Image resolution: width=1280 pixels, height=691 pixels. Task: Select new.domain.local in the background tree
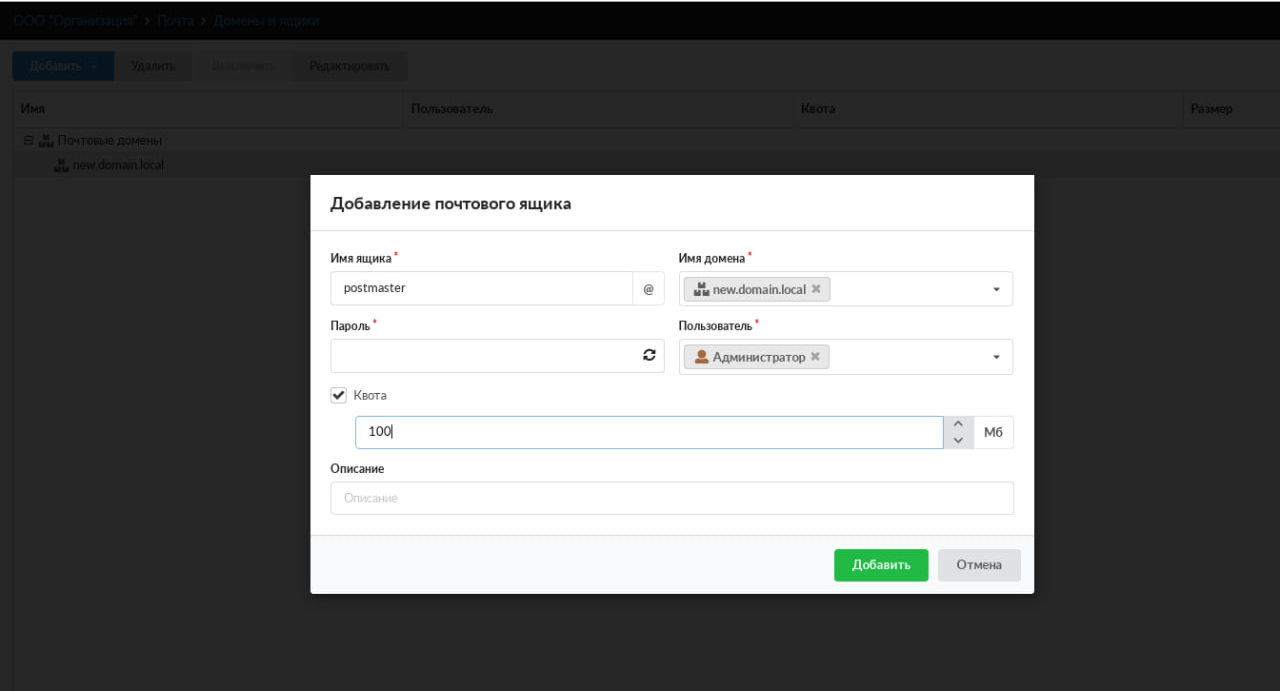(x=118, y=165)
